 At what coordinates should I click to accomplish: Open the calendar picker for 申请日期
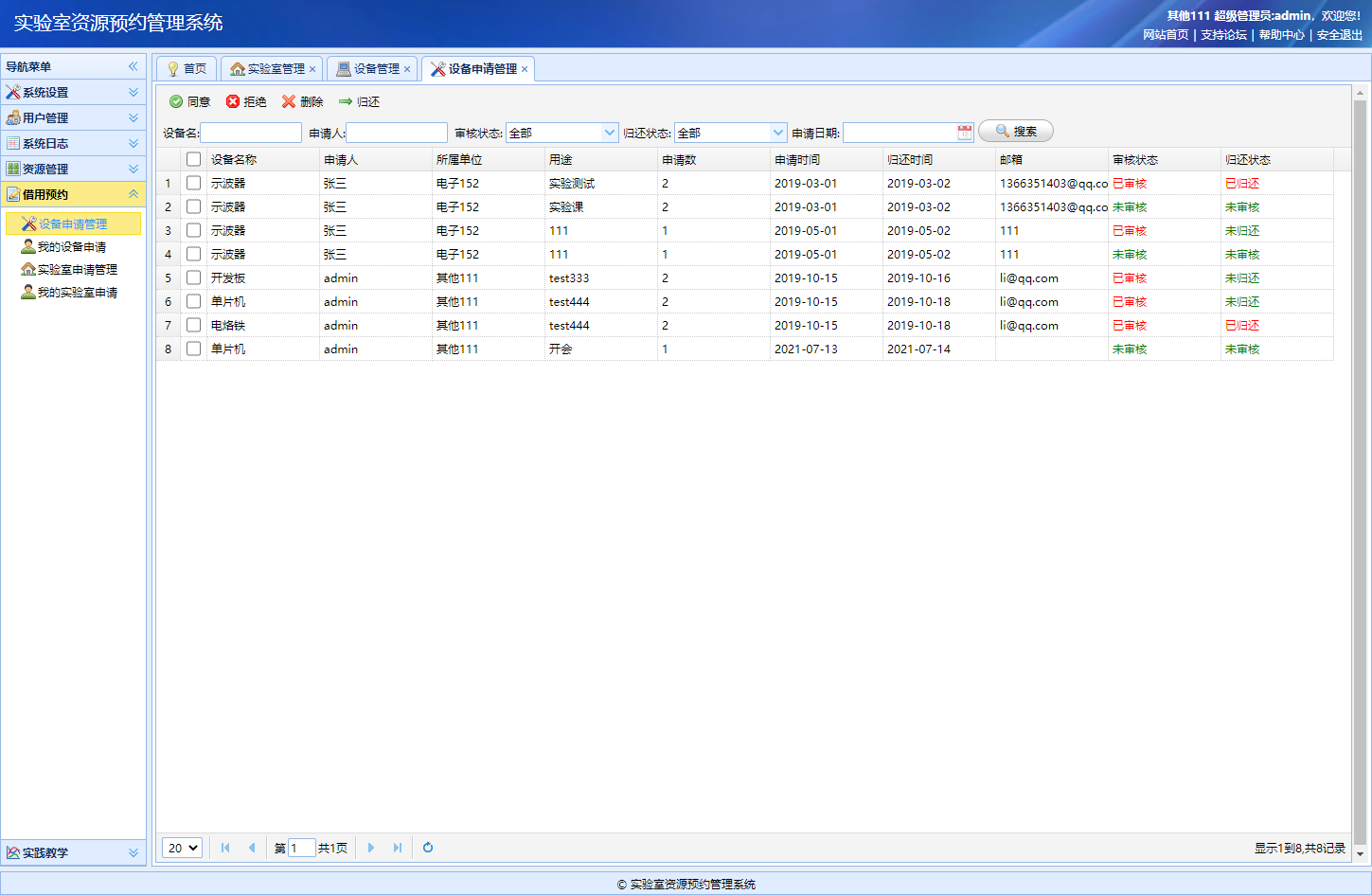964,133
